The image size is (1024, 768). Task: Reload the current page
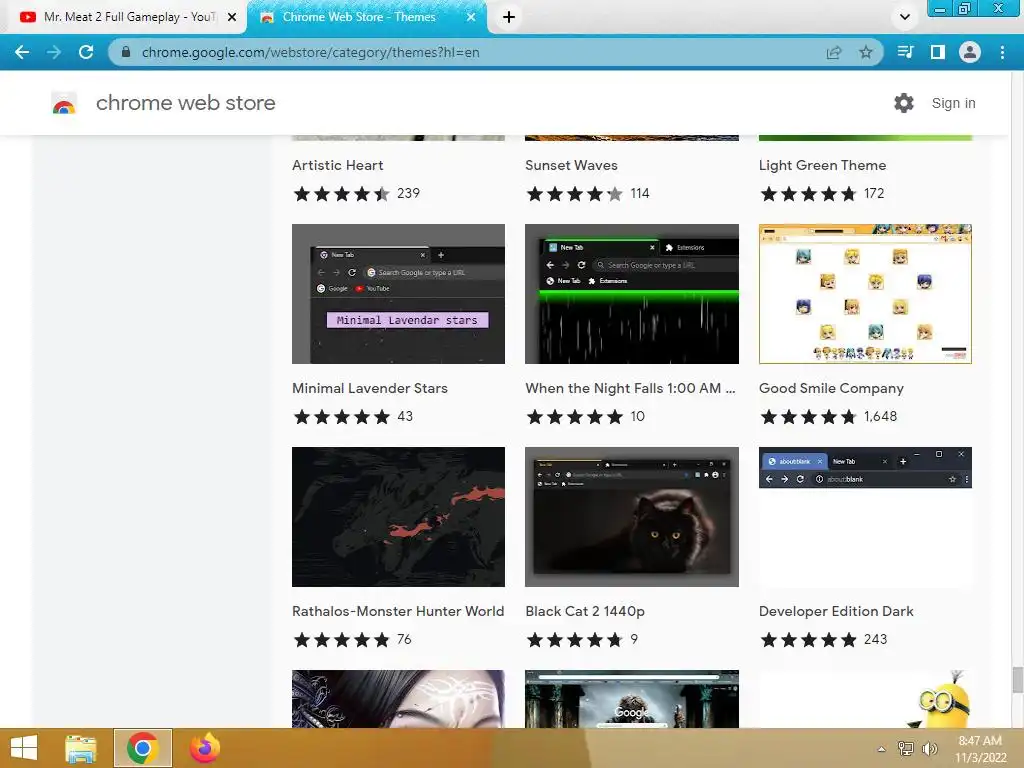point(86,52)
